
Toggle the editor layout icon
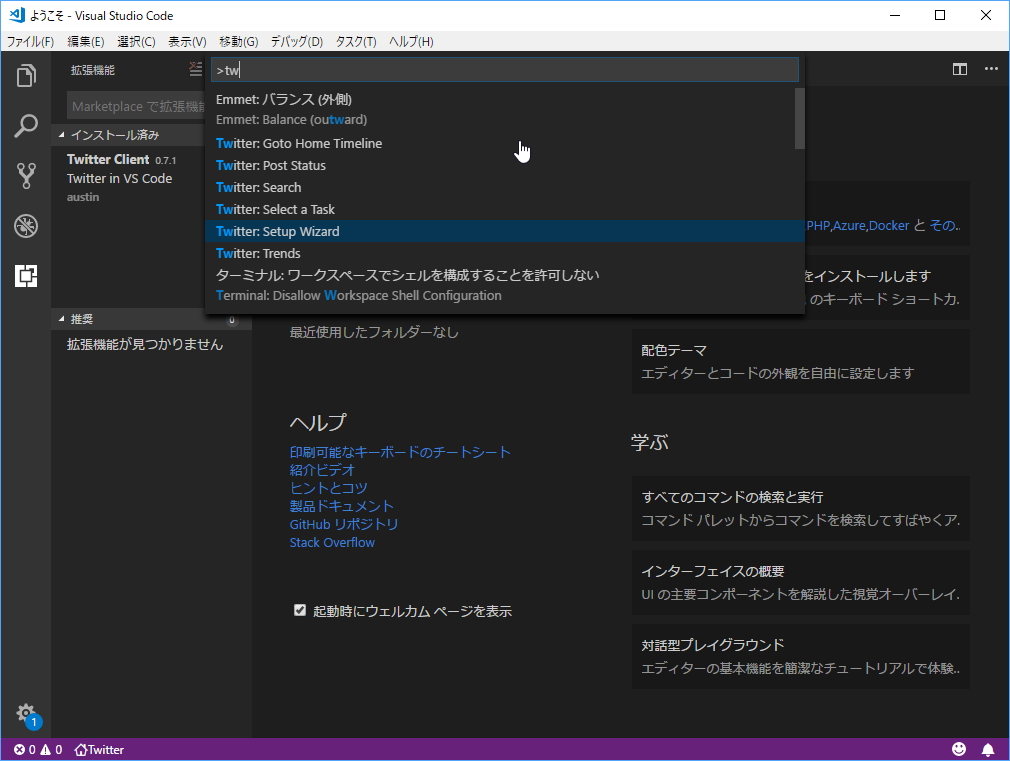pos(959,69)
